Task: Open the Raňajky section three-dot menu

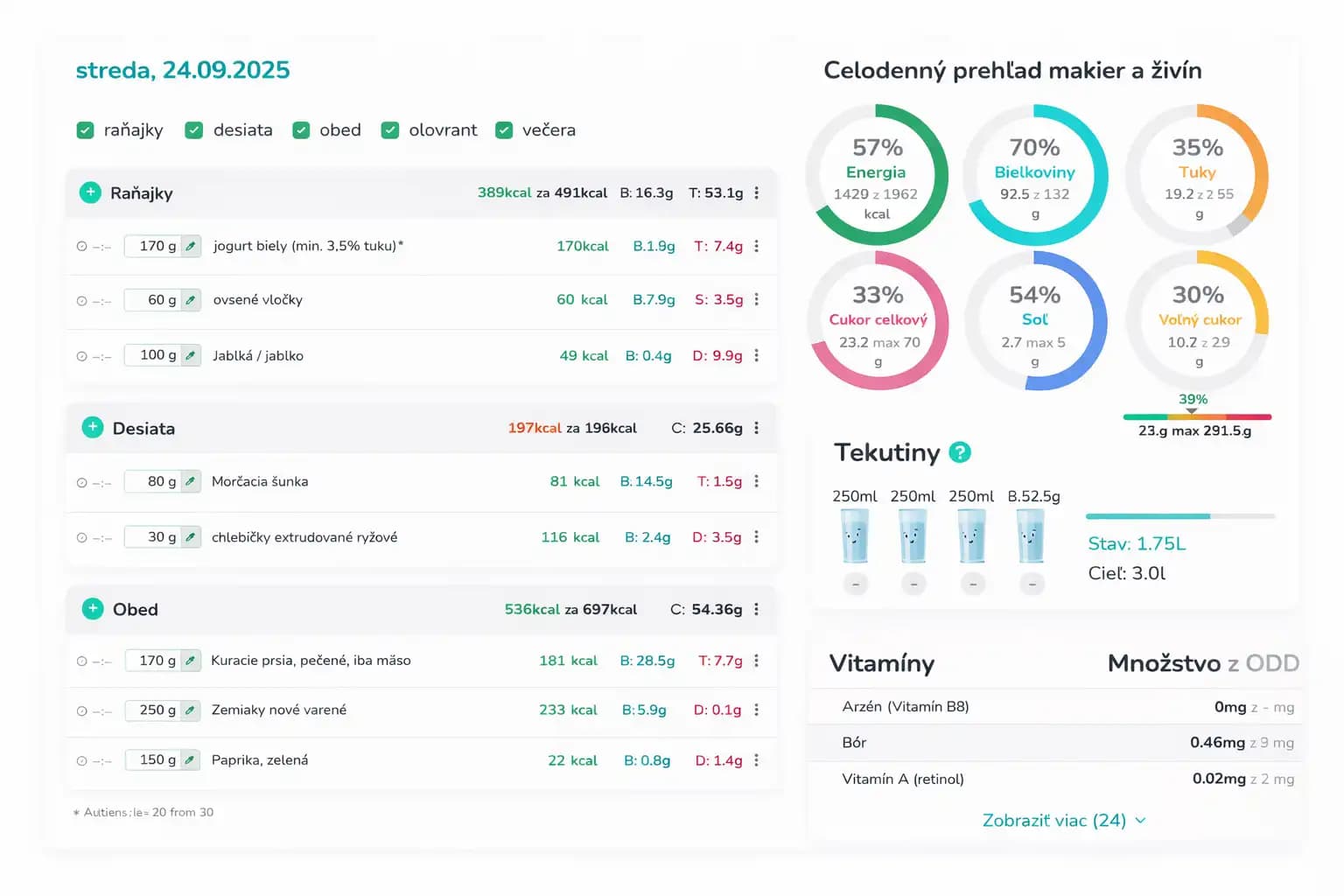Action: point(757,192)
